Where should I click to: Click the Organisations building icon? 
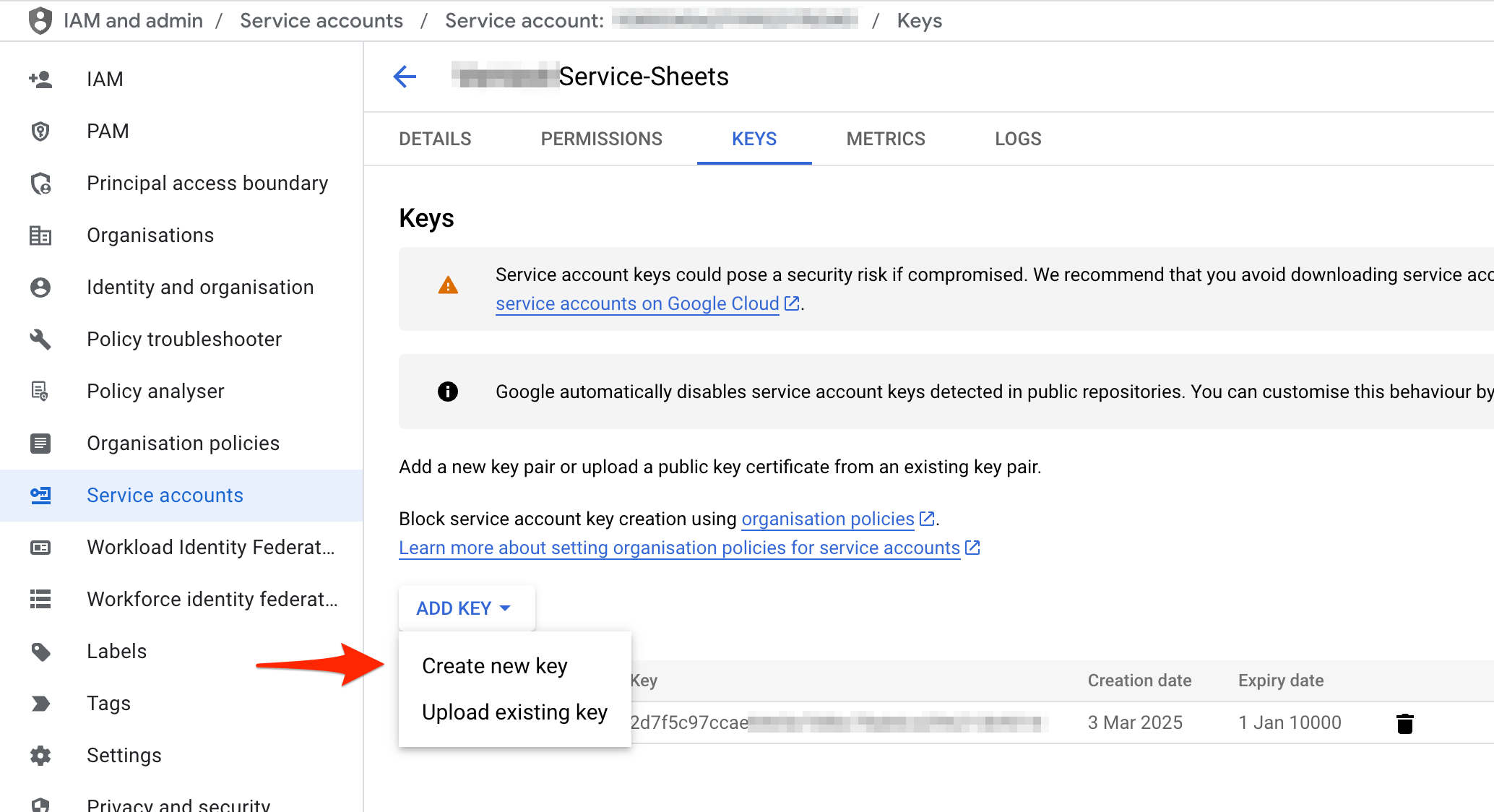point(40,235)
